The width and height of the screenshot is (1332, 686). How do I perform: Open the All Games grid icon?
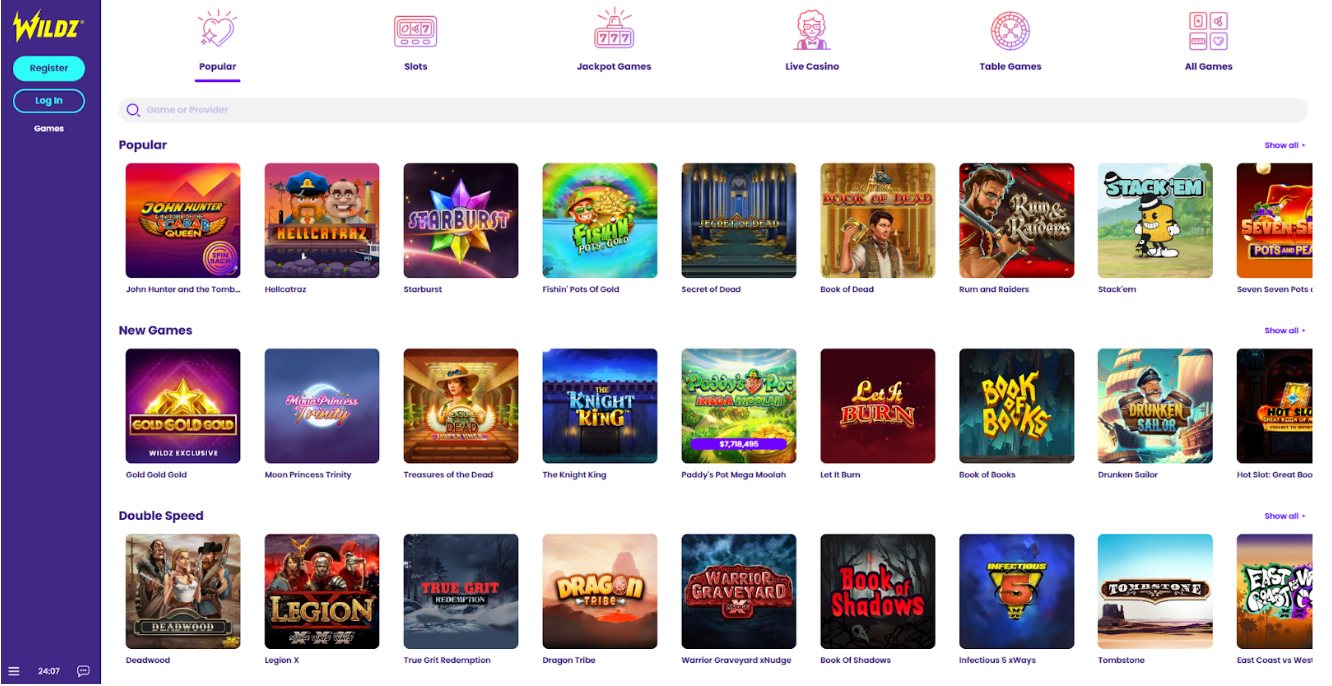point(1208,31)
